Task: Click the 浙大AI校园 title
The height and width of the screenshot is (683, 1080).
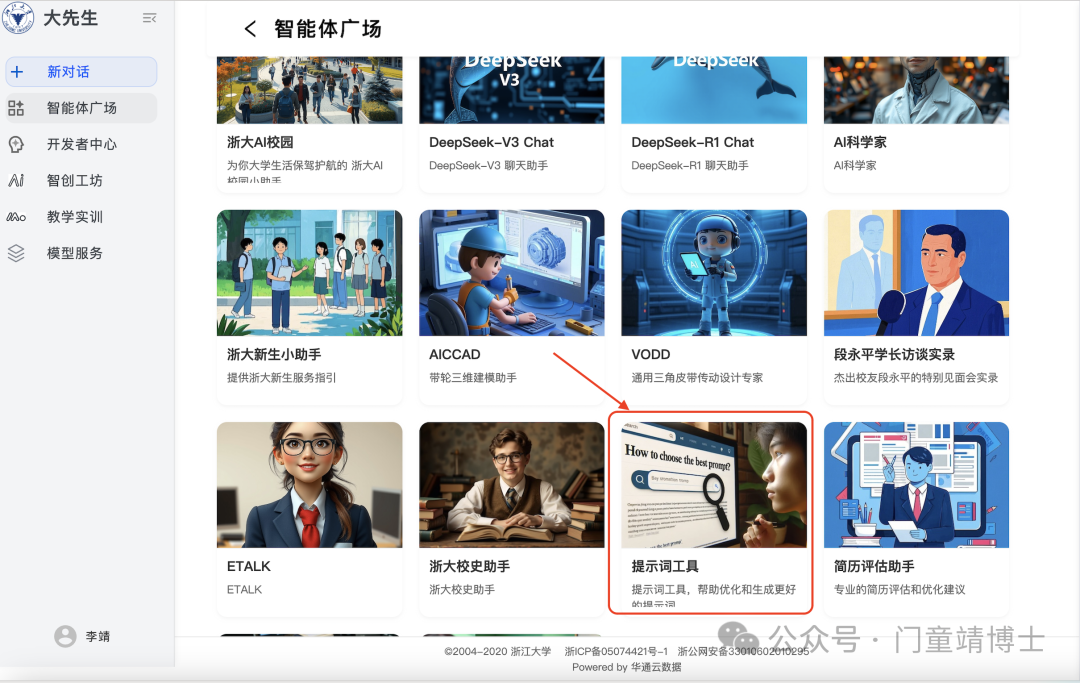Action: (260, 143)
